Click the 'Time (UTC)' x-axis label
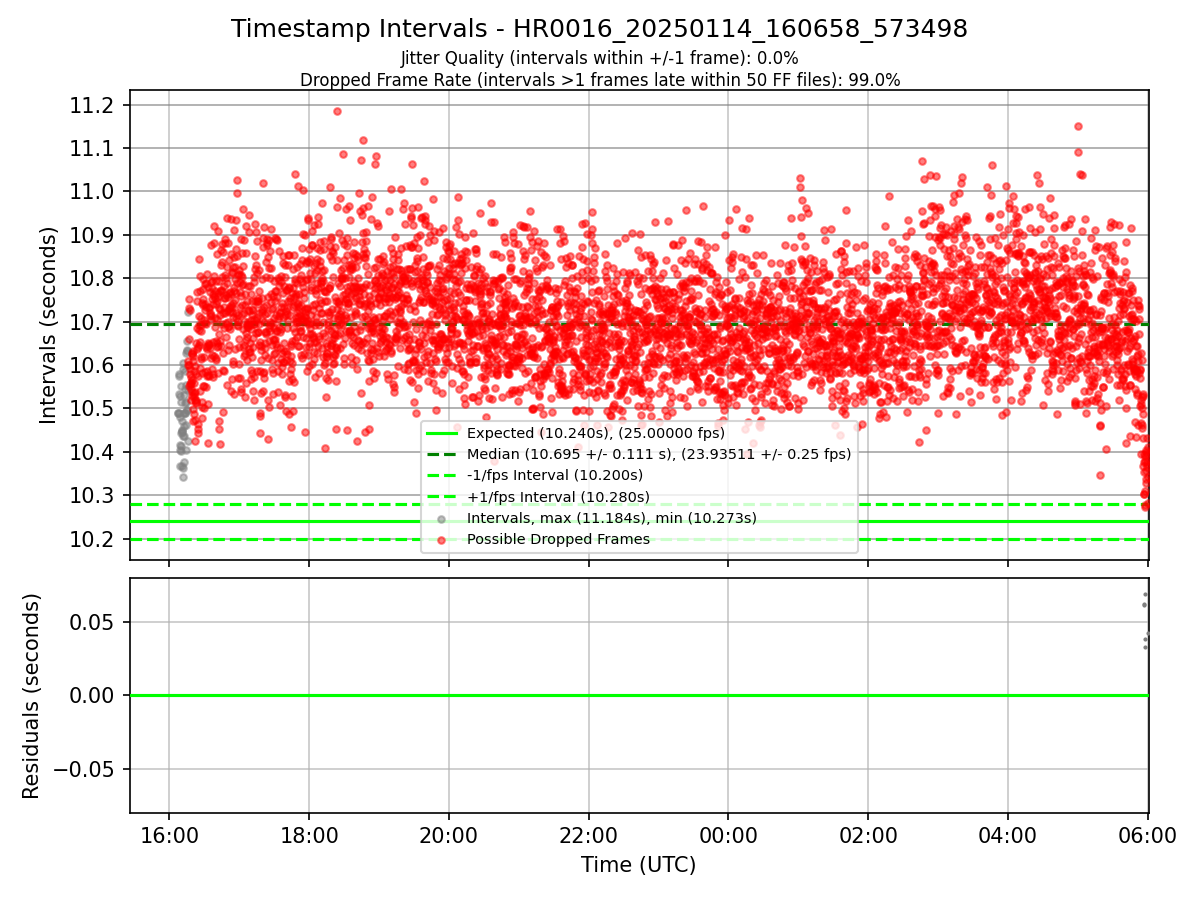 click(x=638, y=865)
